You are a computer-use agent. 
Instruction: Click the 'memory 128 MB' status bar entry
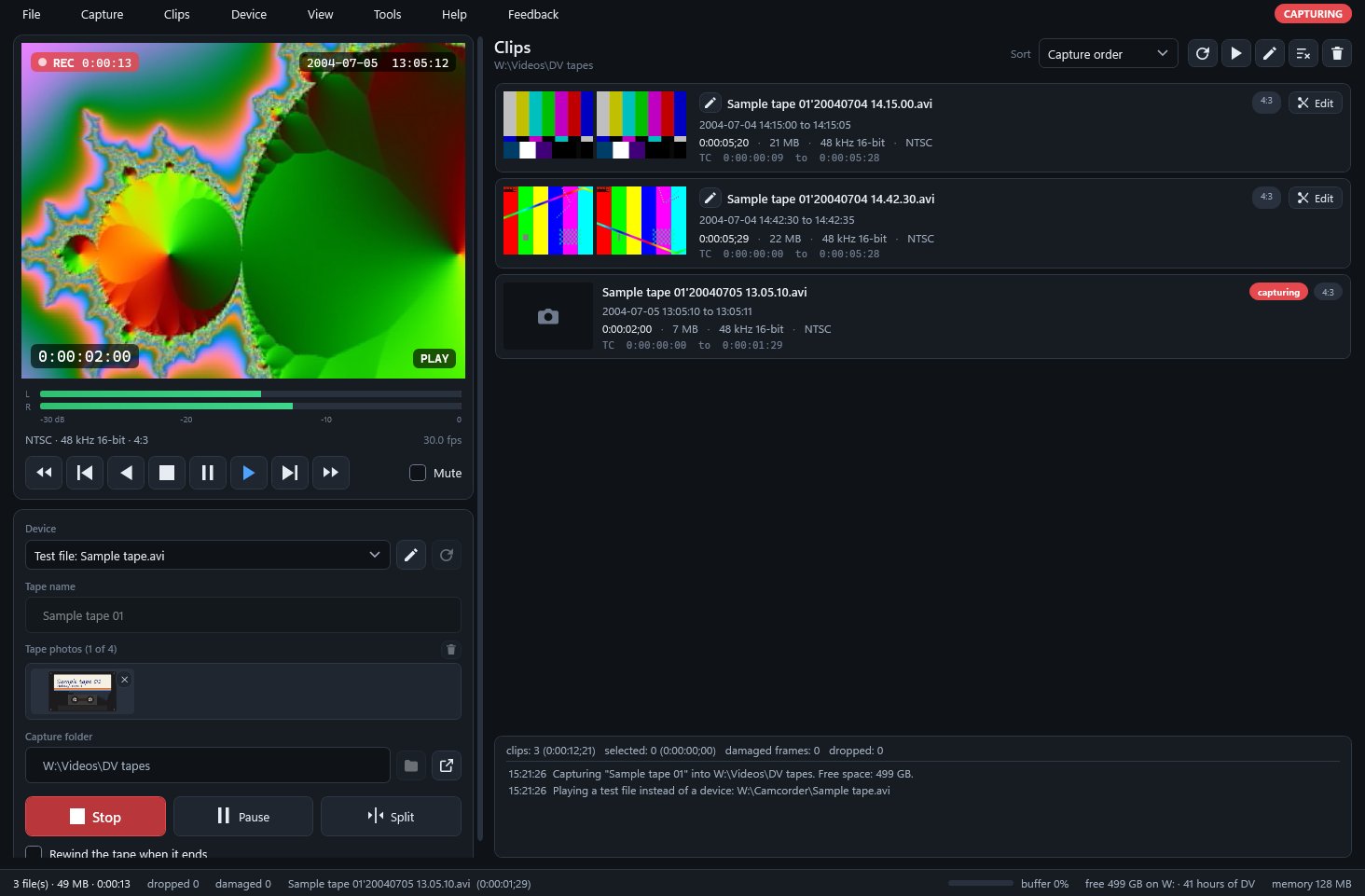click(1311, 884)
